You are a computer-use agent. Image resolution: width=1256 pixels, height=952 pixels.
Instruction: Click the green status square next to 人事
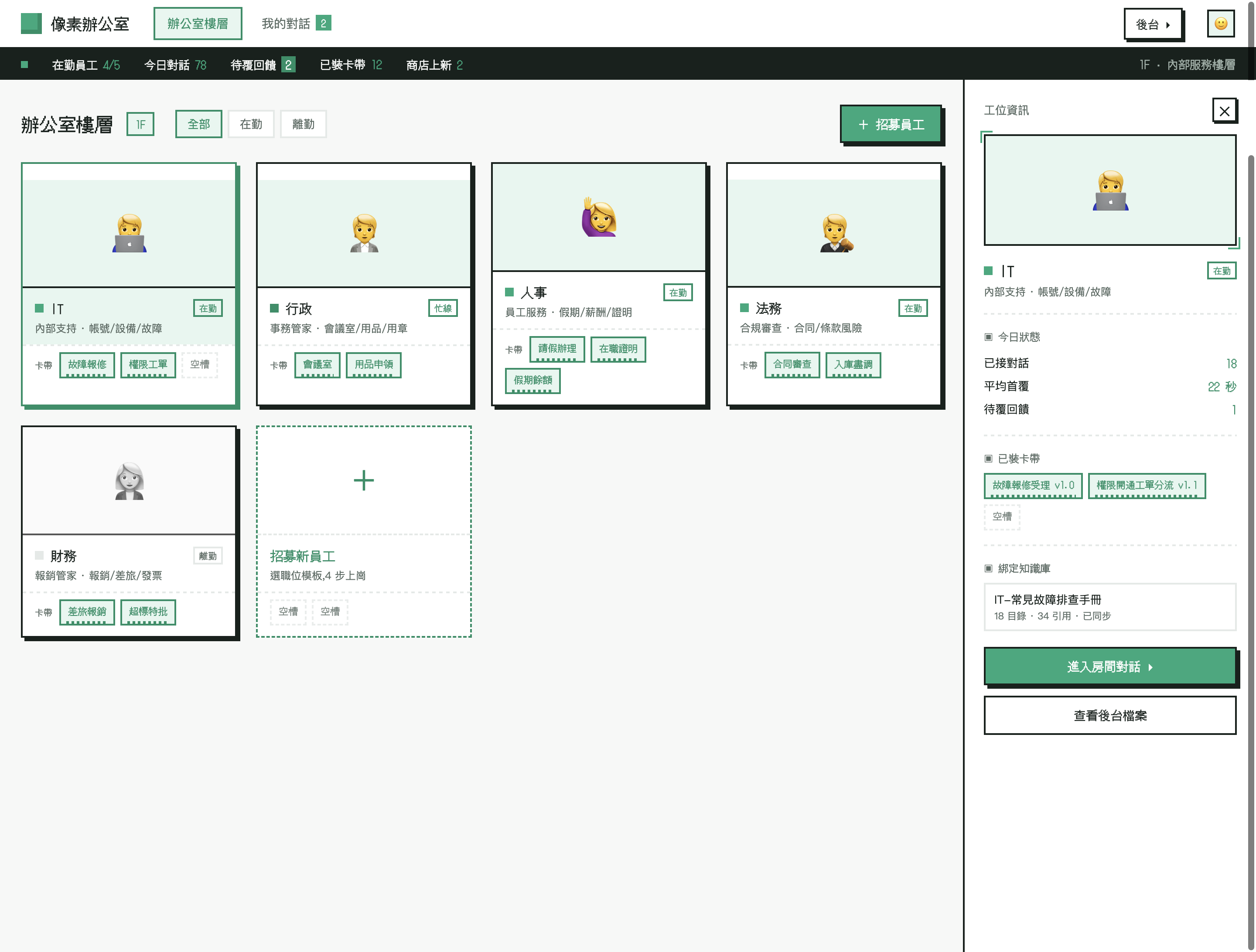[x=509, y=292]
